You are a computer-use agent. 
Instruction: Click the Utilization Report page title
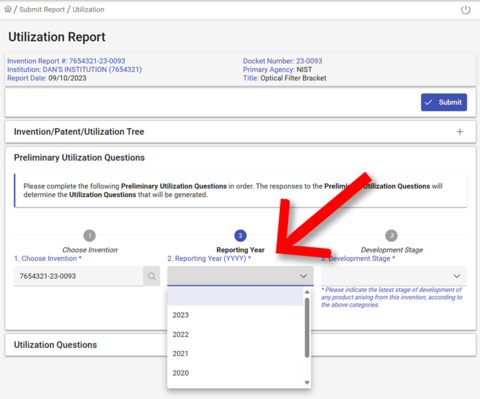tap(57, 37)
